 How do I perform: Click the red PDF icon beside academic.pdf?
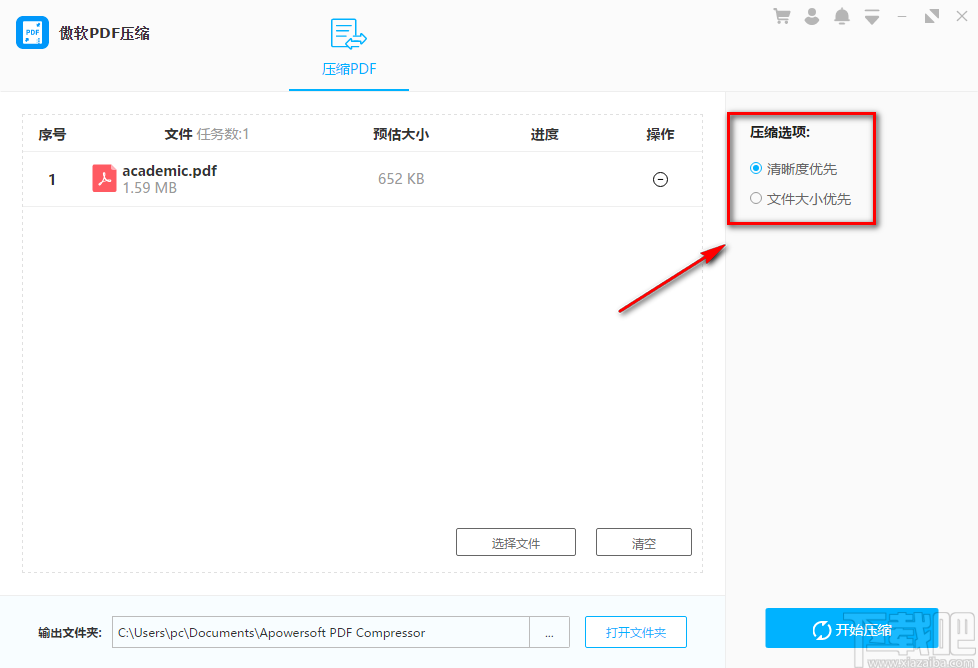click(104, 179)
